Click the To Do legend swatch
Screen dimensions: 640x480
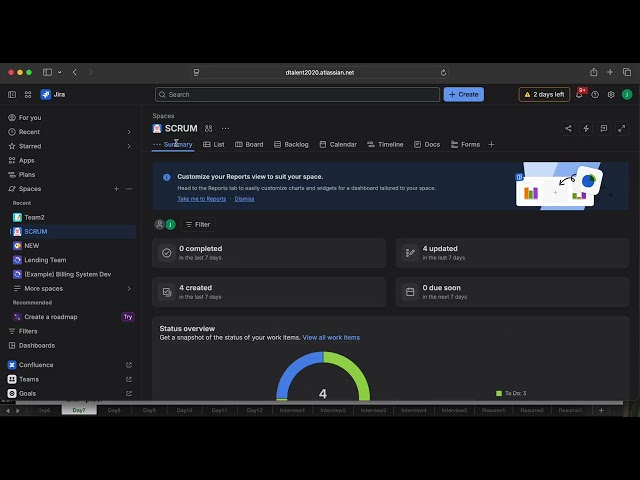click(x=499, y=393)
